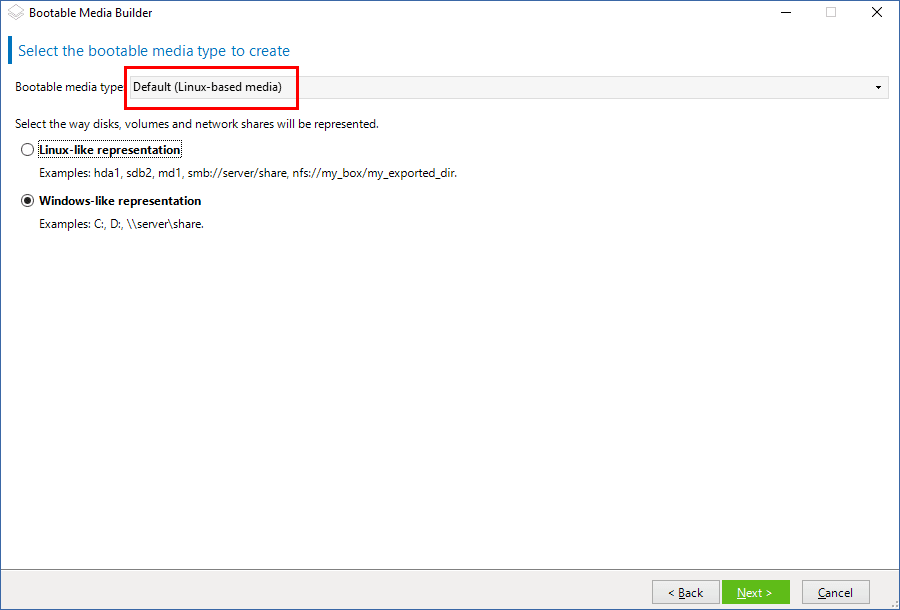Viewport: 900px width, 610px height.
Task: Click the "Linux-like representation" option label
Action: point(109,150)
